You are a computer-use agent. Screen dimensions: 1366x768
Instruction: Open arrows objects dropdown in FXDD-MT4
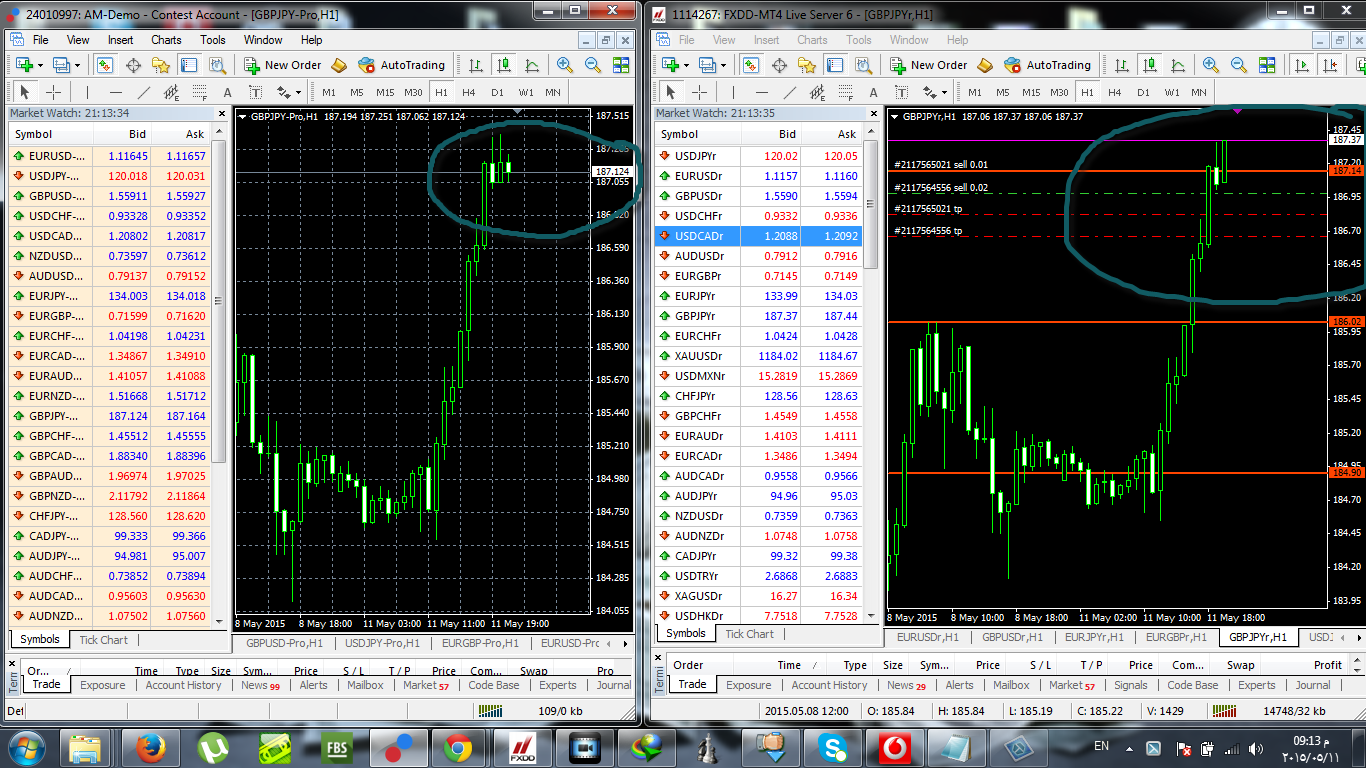[x=943, y=92]
